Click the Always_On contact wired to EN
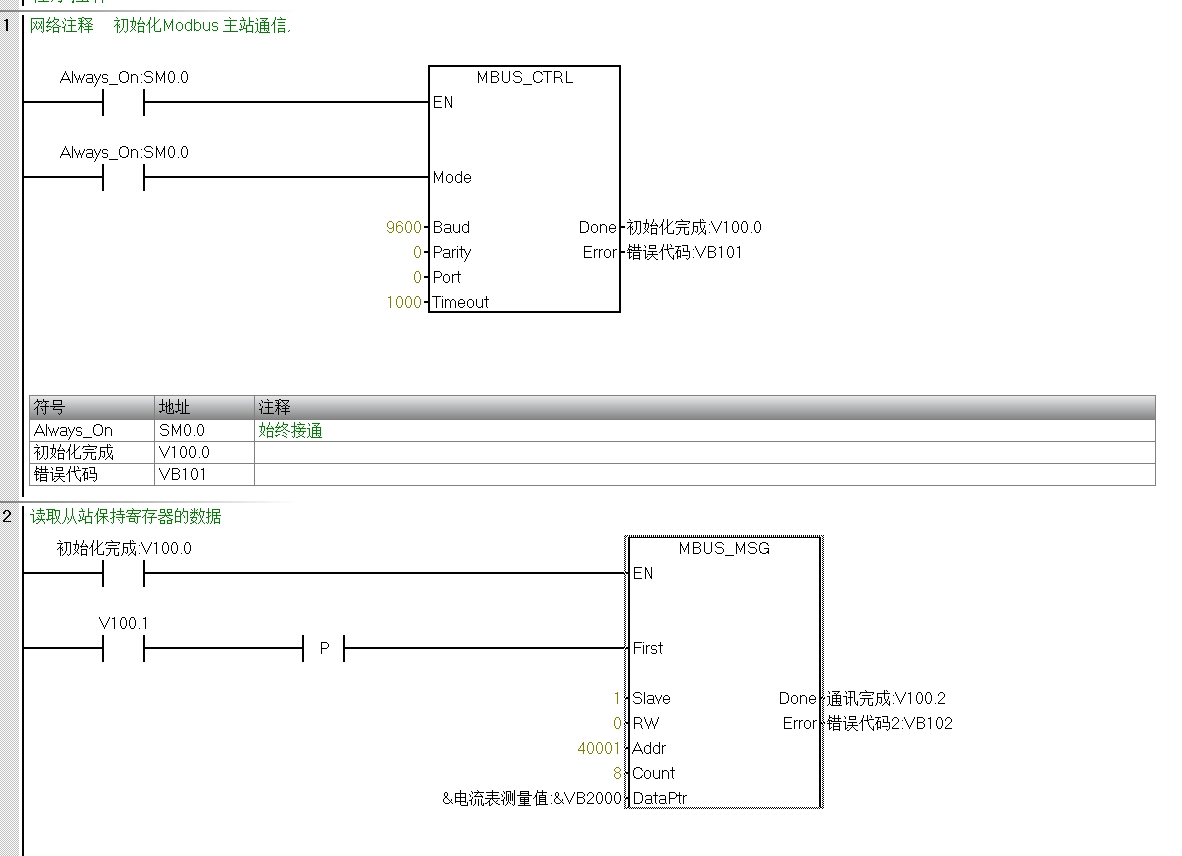The height and width of the screenshot is (856, 1182). click(124, 102)
